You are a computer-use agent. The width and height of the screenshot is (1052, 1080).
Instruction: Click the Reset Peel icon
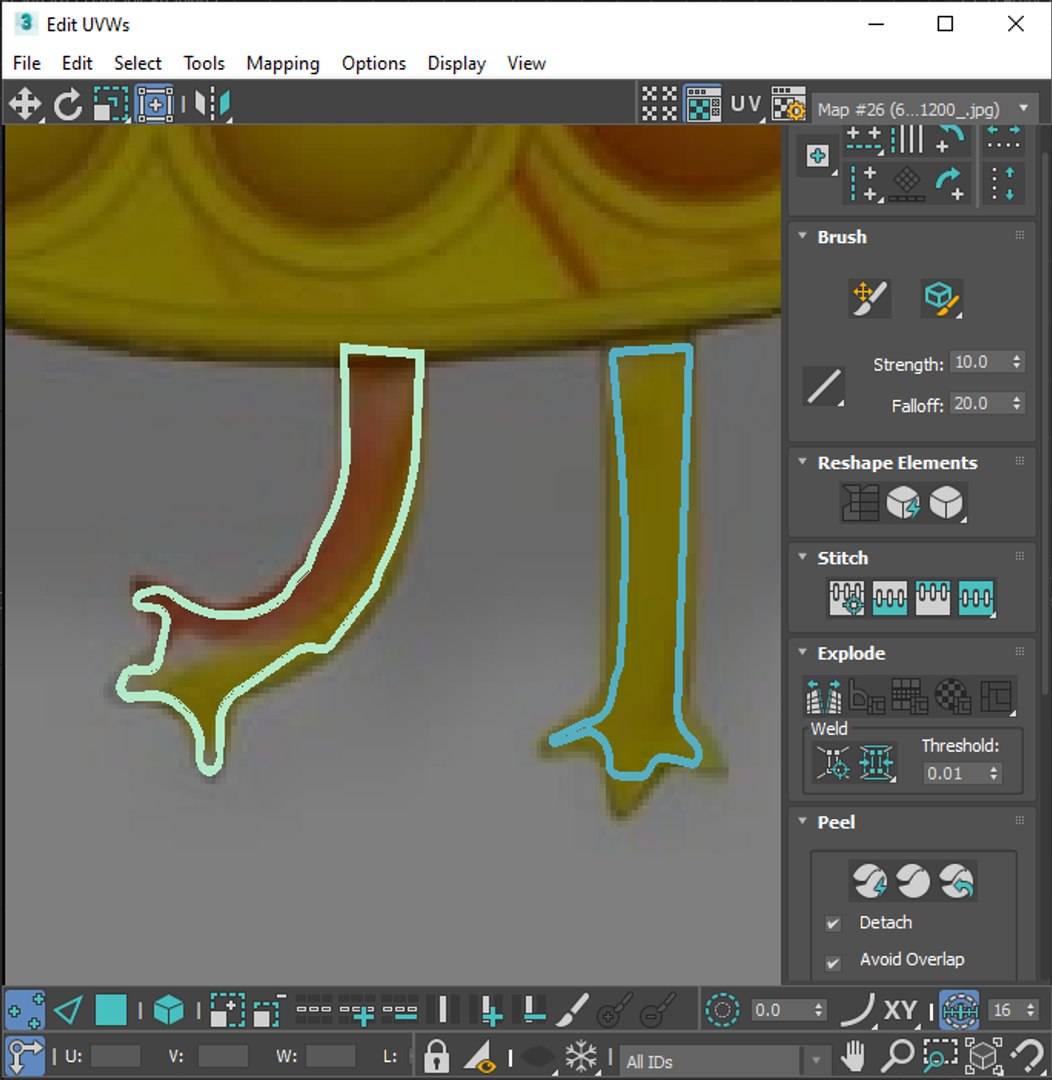point(957,880)
